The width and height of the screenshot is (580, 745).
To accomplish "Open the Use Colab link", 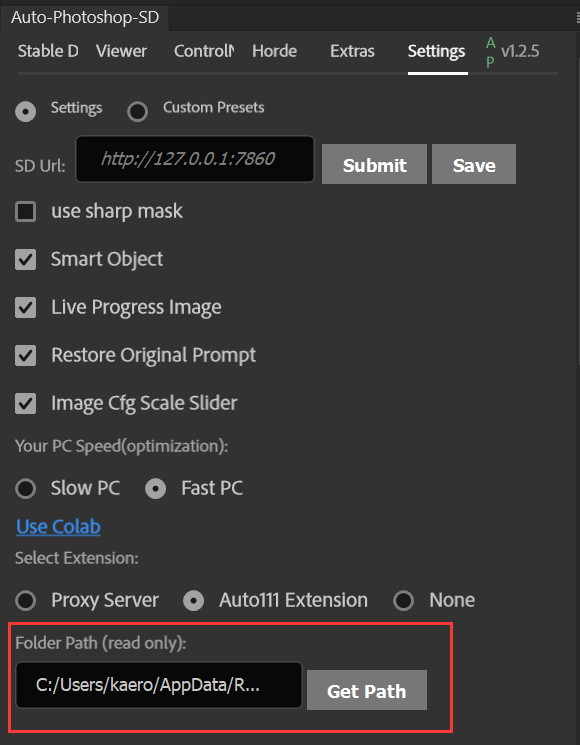I will 58,526.
